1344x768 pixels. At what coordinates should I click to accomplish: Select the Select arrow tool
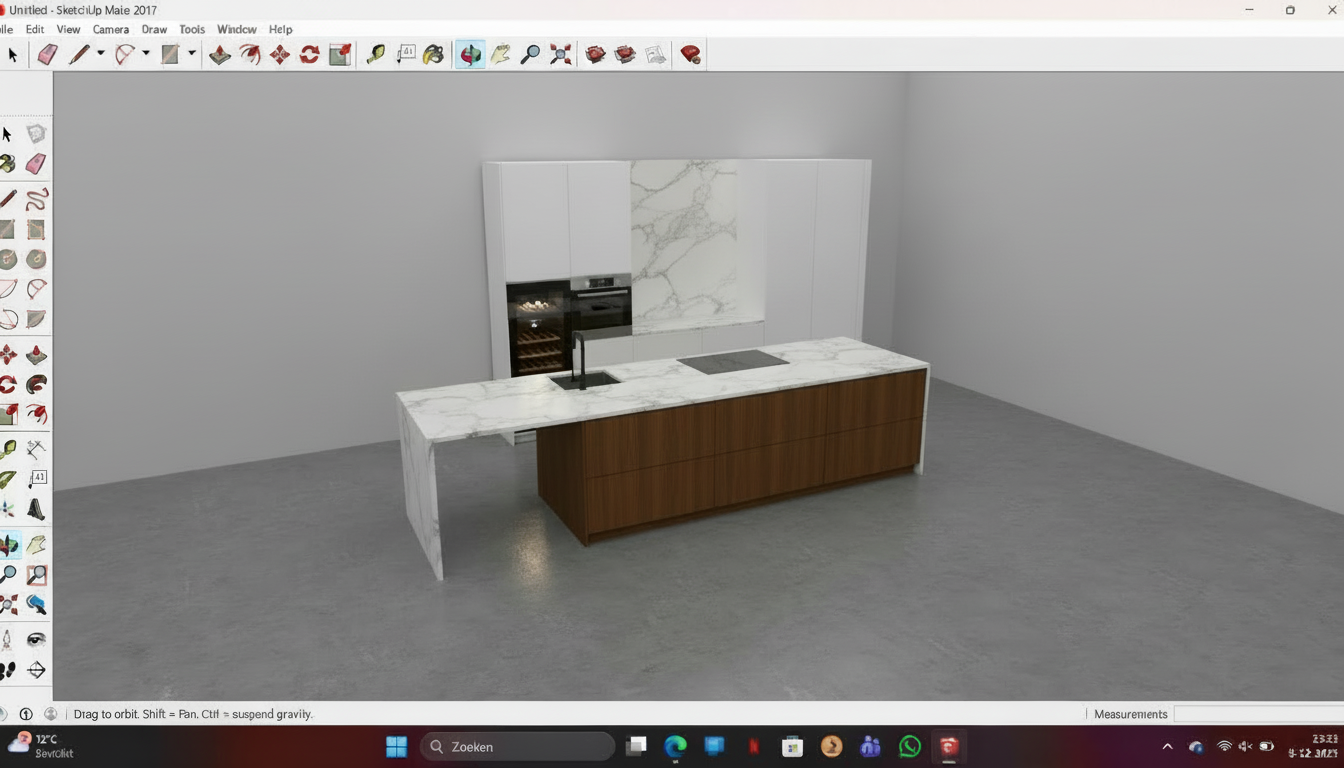click(x=12, y=55)
